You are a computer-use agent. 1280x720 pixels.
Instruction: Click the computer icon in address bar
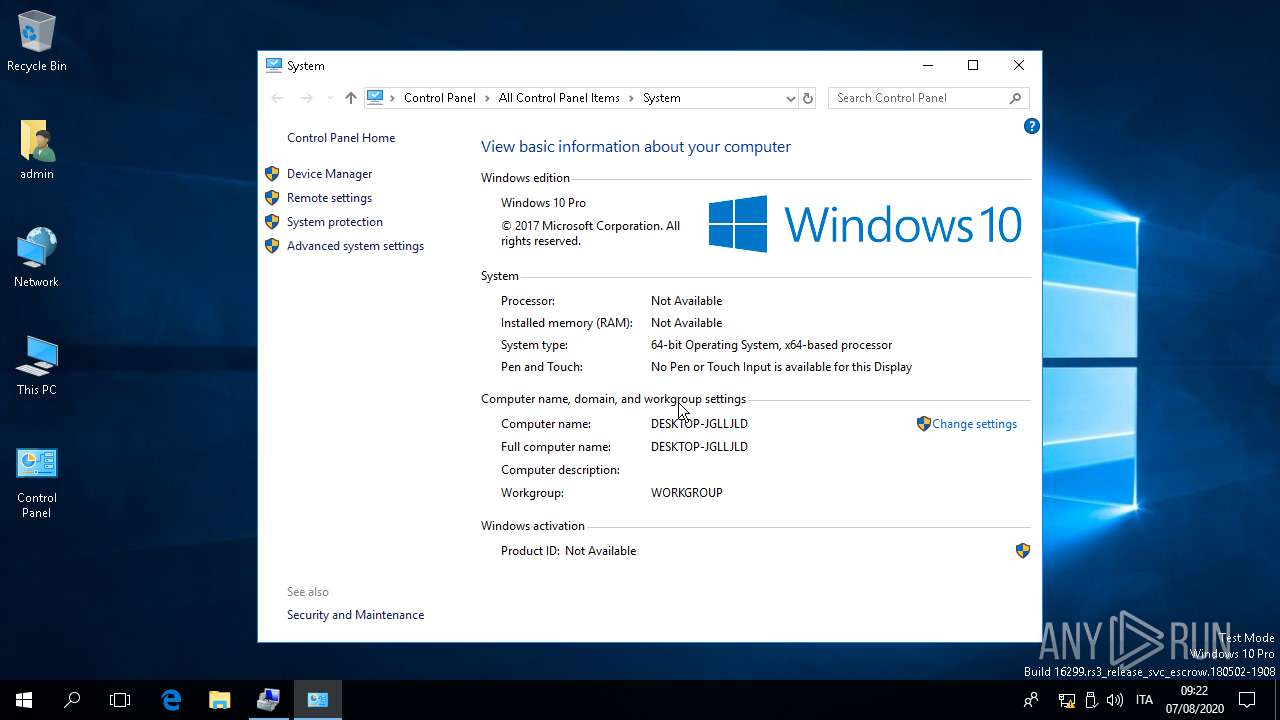point(375,98)
